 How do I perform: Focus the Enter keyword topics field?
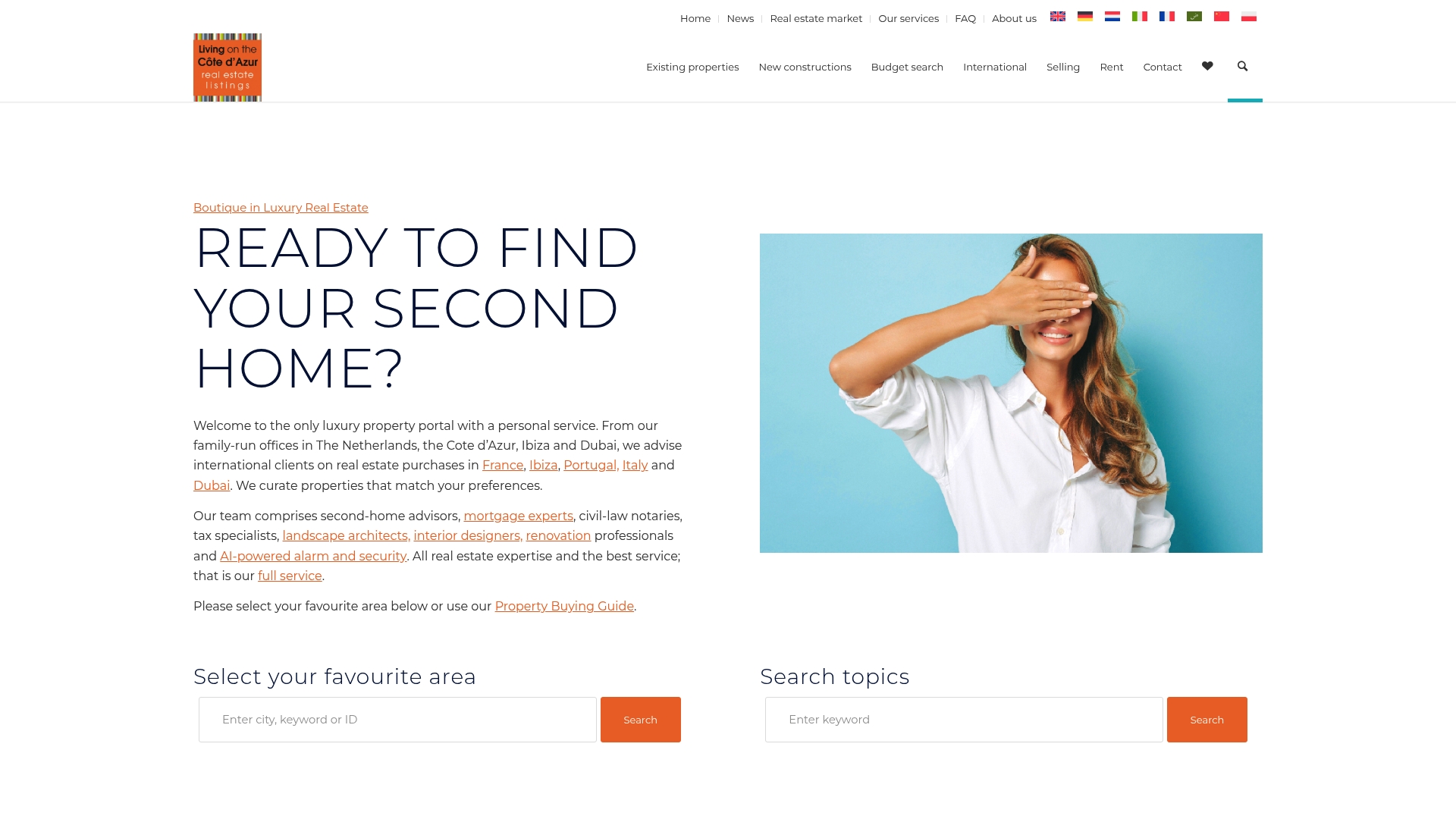tap(964, 720)
